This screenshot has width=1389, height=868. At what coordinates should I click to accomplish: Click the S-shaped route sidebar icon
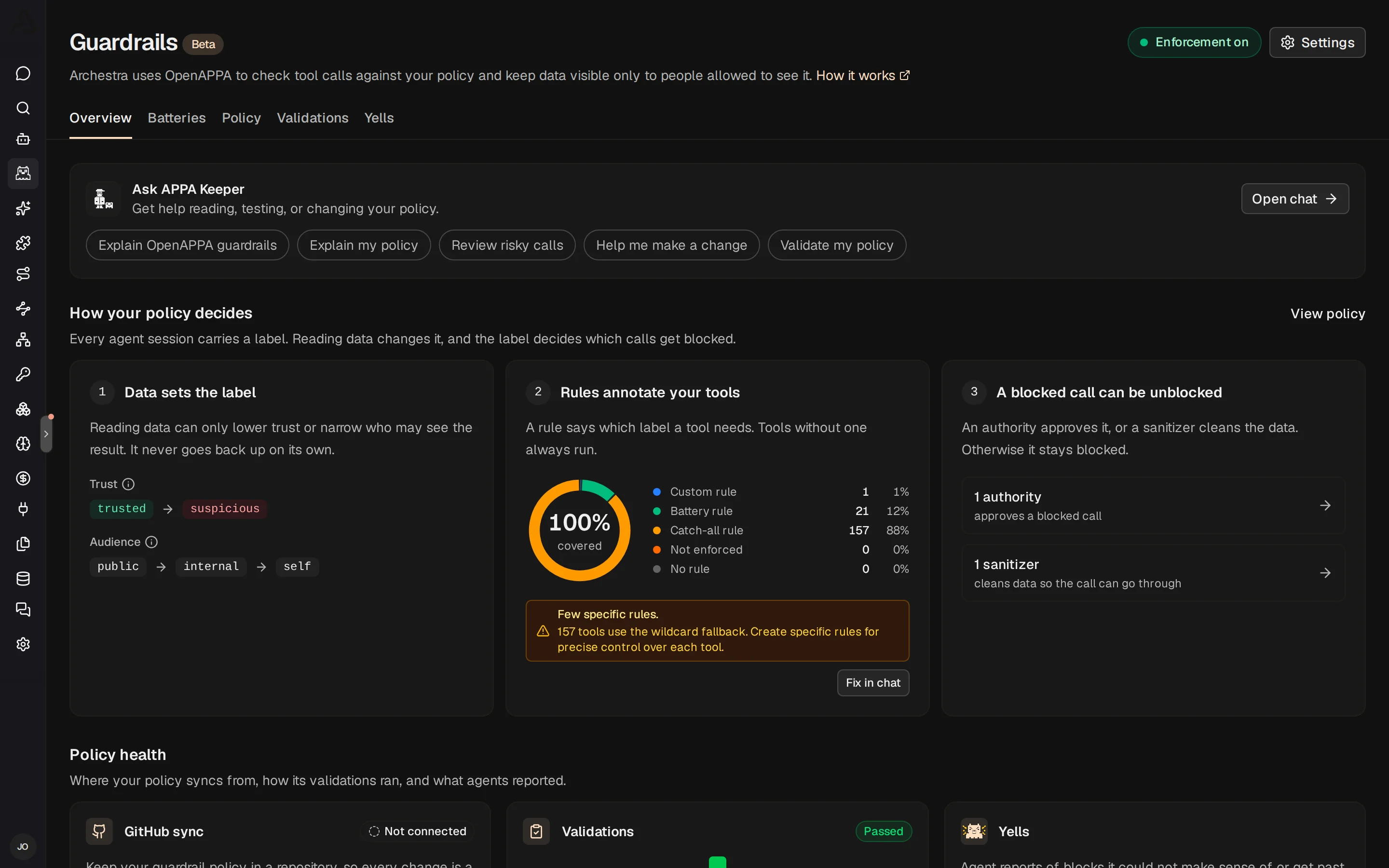pos(23,274)
